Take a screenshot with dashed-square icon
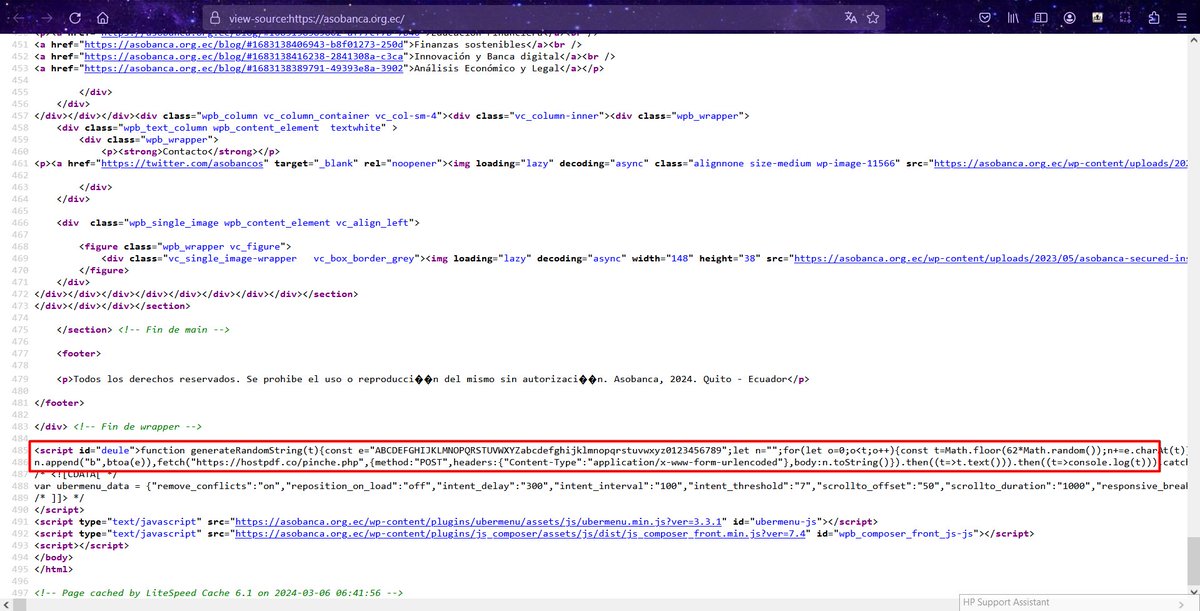The image size is (1200, 611). click(x=1126, y=17)
